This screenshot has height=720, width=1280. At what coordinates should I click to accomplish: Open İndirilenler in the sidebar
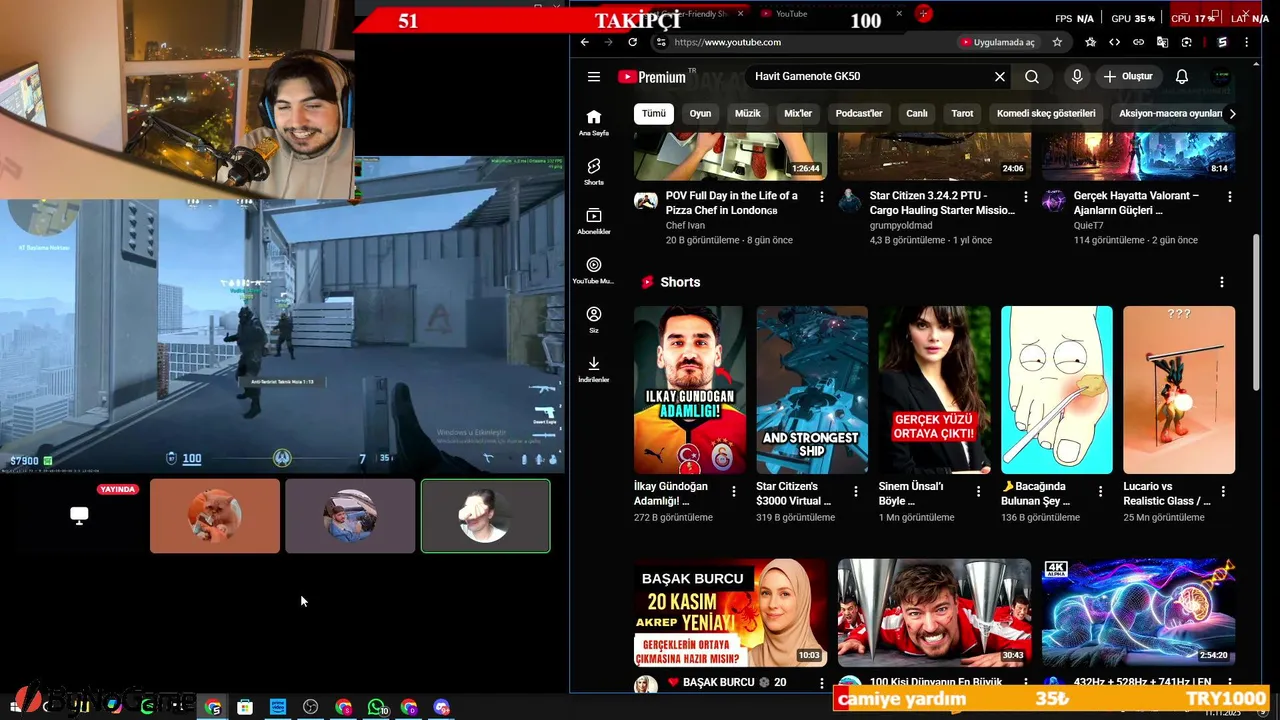pyautogui.click(x=594, y=369)
